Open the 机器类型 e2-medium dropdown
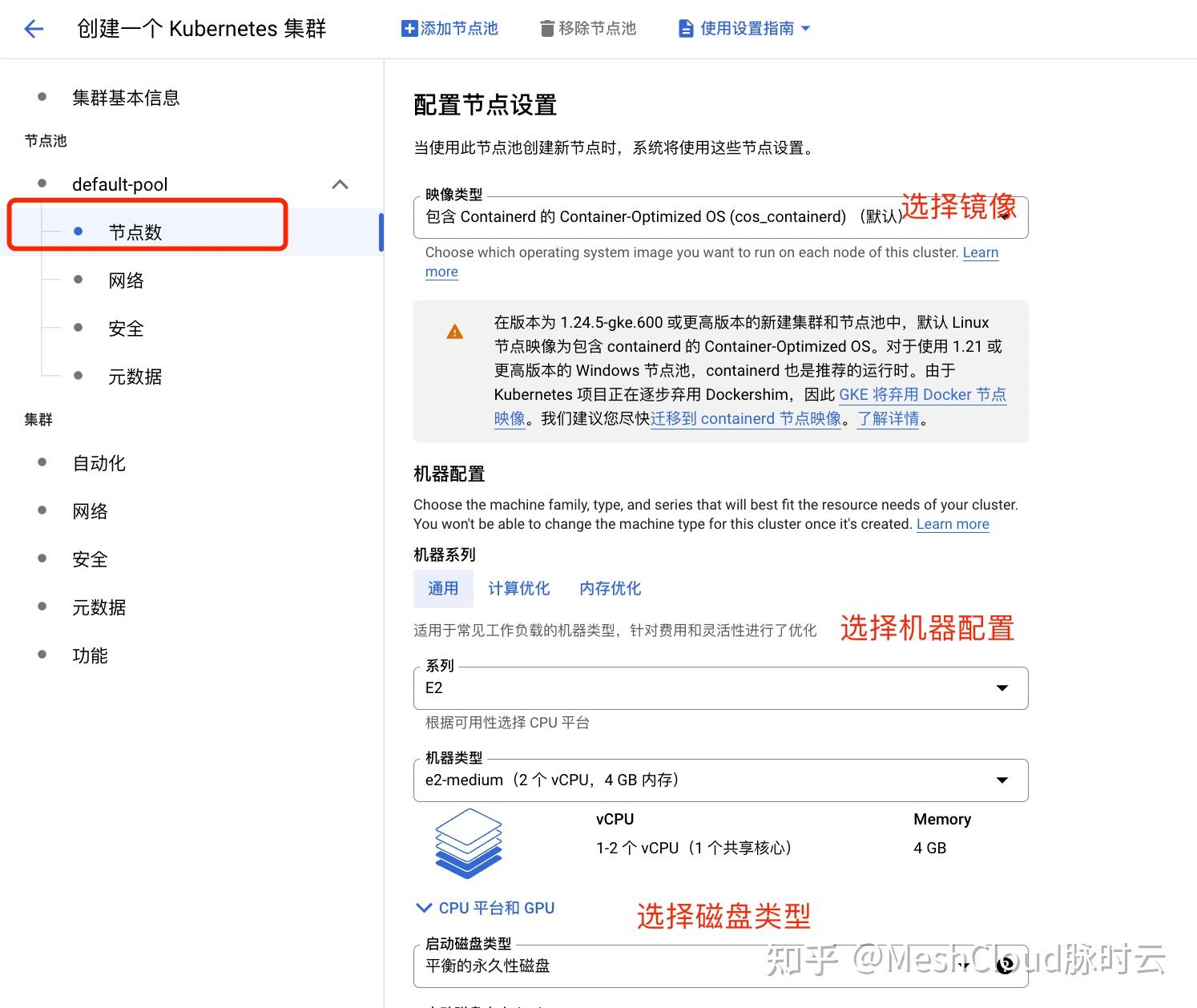The height and width of the screenshot is (1008, 1197). (x=1002, y=780)
